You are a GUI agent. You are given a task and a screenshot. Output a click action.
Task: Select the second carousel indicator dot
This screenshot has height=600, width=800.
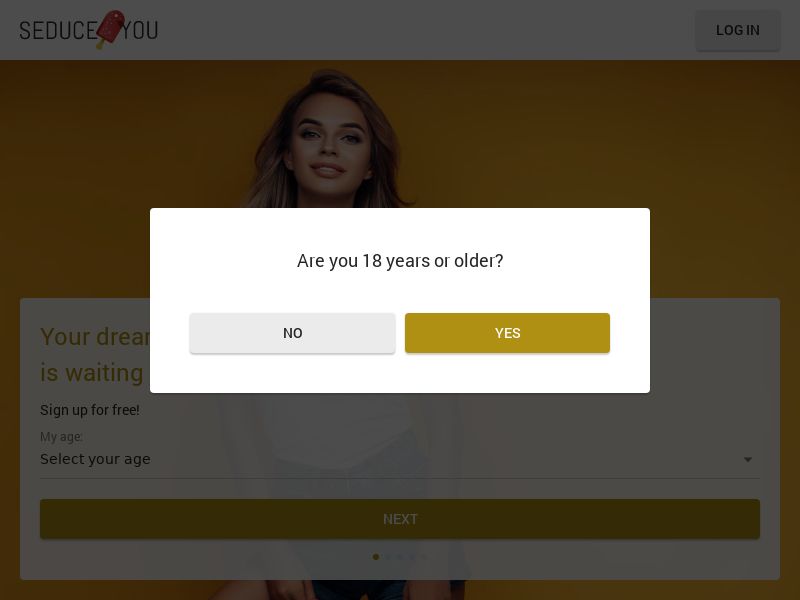[x=388, y=557]
